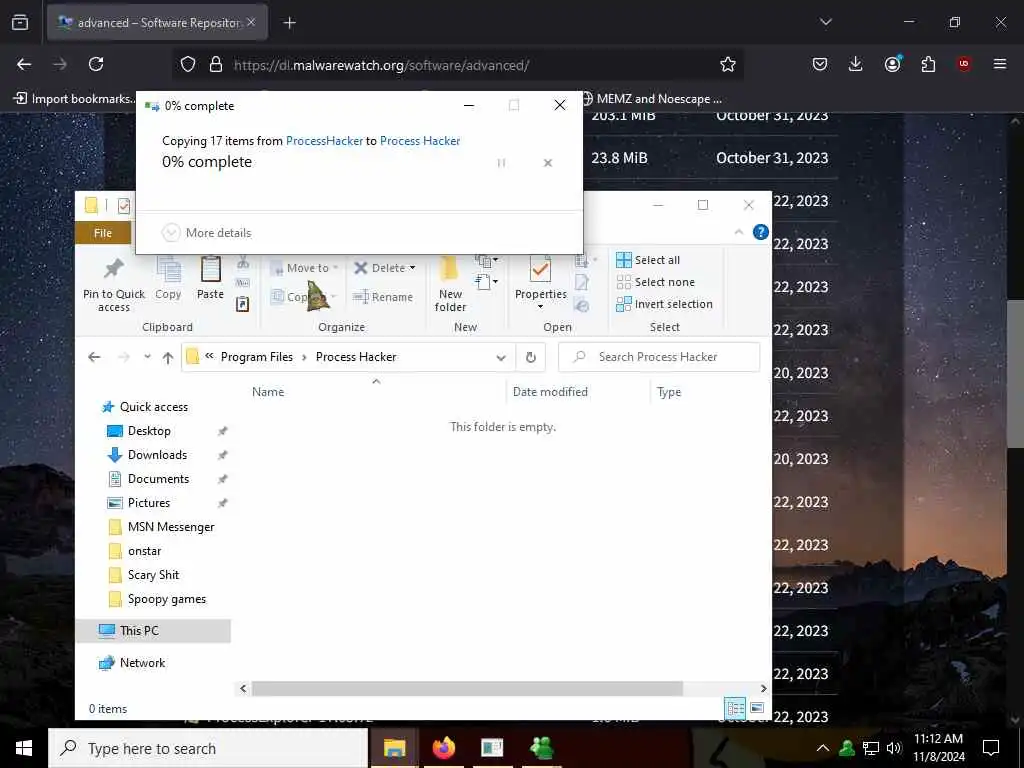
Task: Open Explorer help question mark icon
Action: click(x=761, y=232)
